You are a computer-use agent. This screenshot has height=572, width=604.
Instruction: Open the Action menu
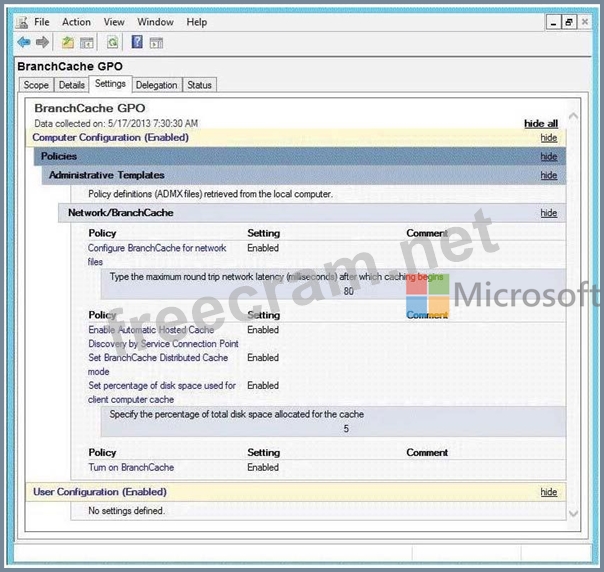tap(76, 22)
